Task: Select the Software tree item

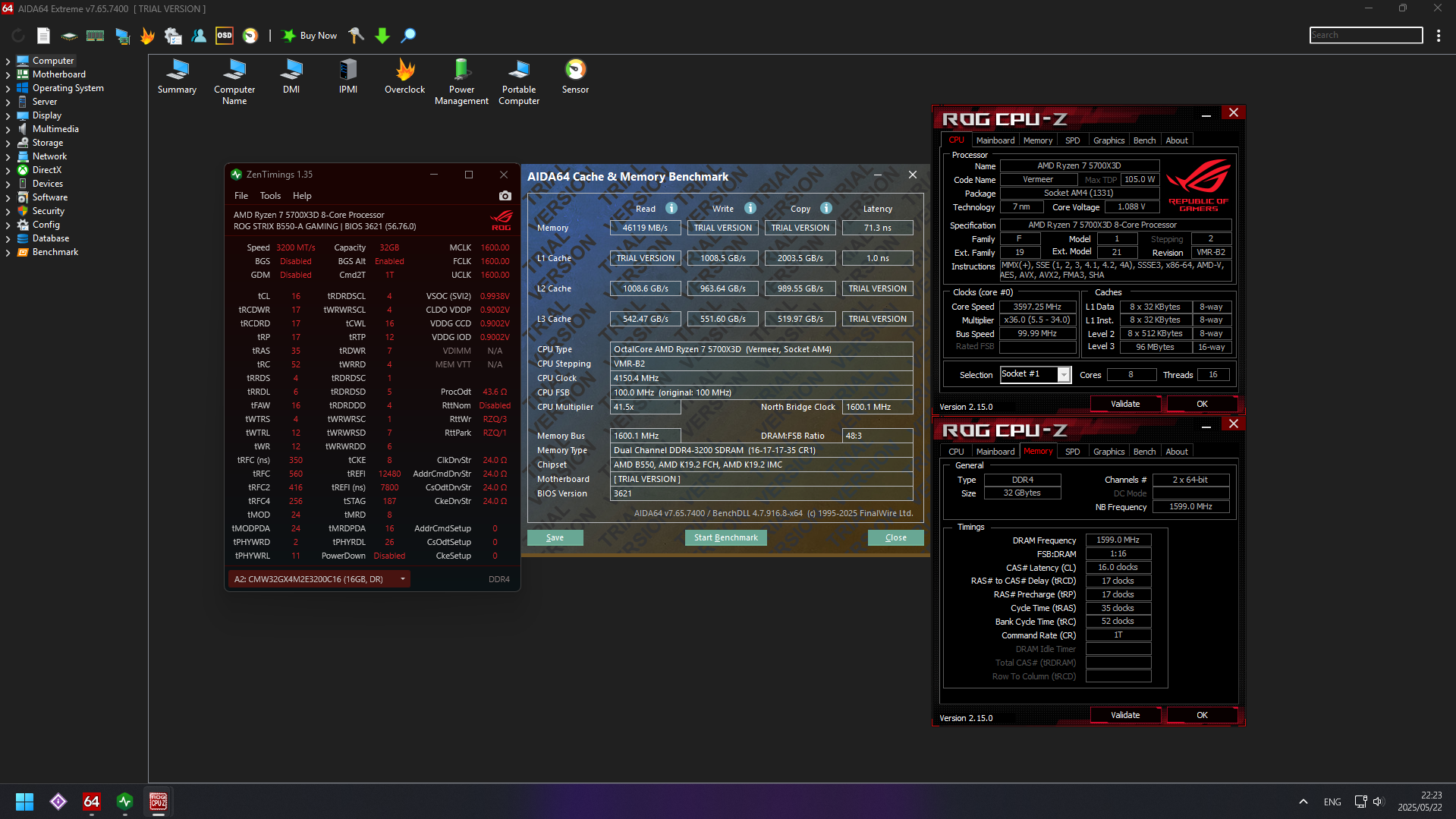Action: coord(50,197)
